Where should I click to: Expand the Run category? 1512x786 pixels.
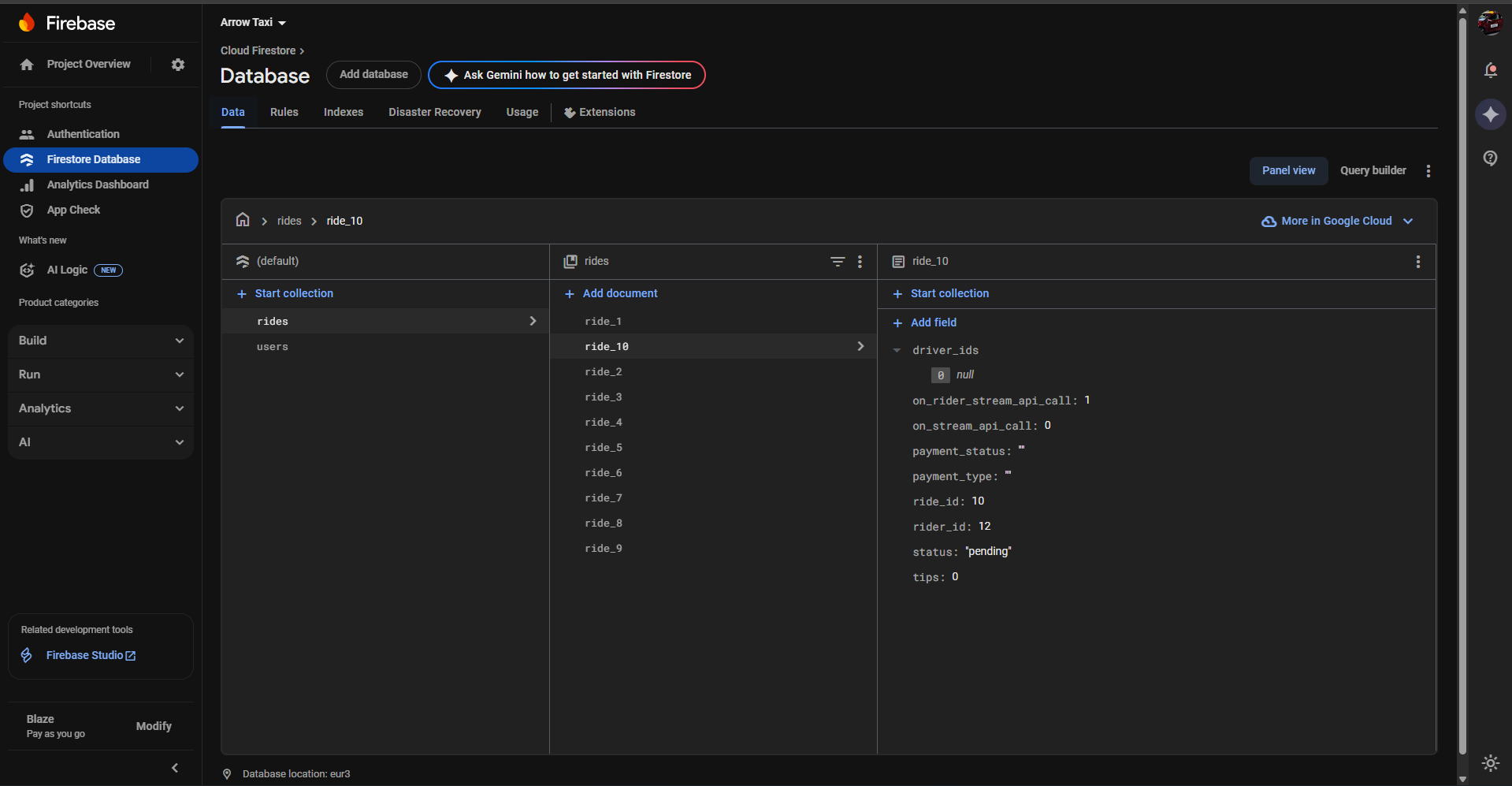101,375
